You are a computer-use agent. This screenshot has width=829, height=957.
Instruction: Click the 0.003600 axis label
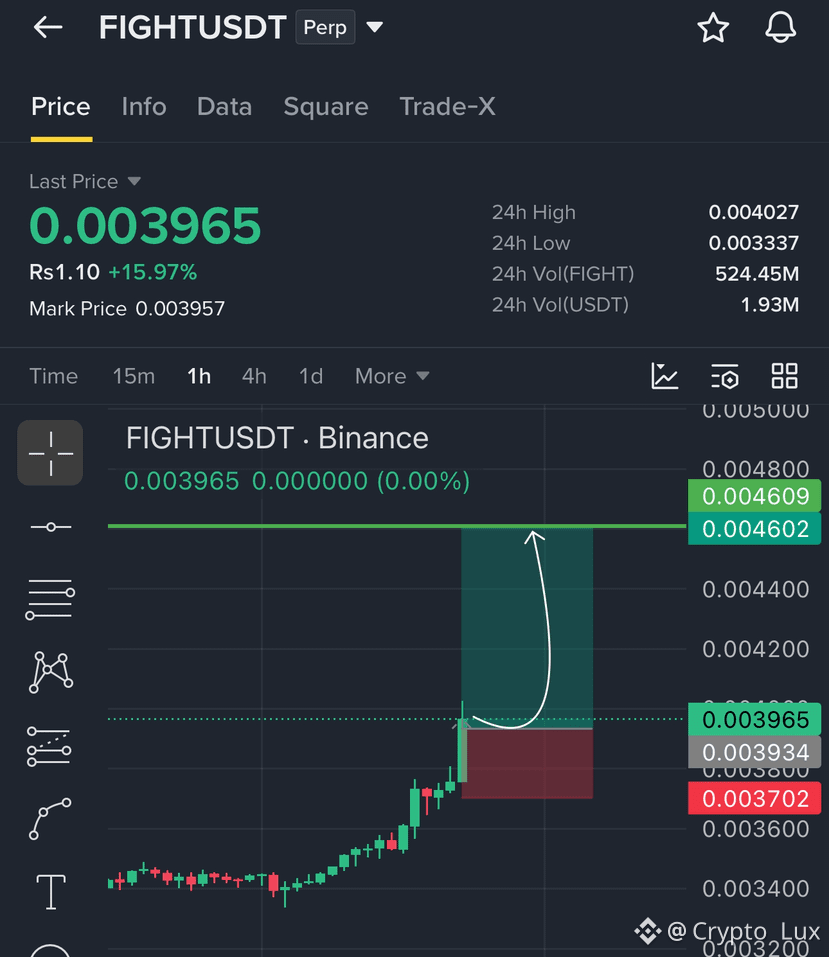pos(756,829)
